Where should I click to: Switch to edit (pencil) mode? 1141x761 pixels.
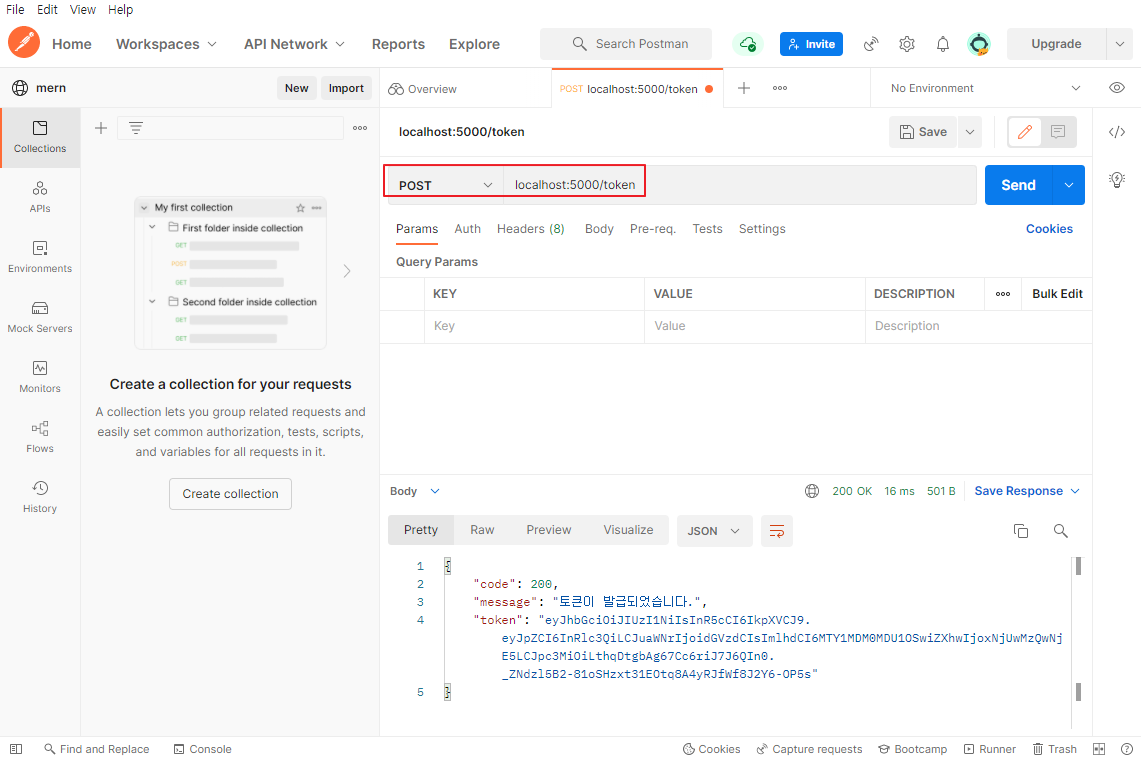pos(1025,132)
